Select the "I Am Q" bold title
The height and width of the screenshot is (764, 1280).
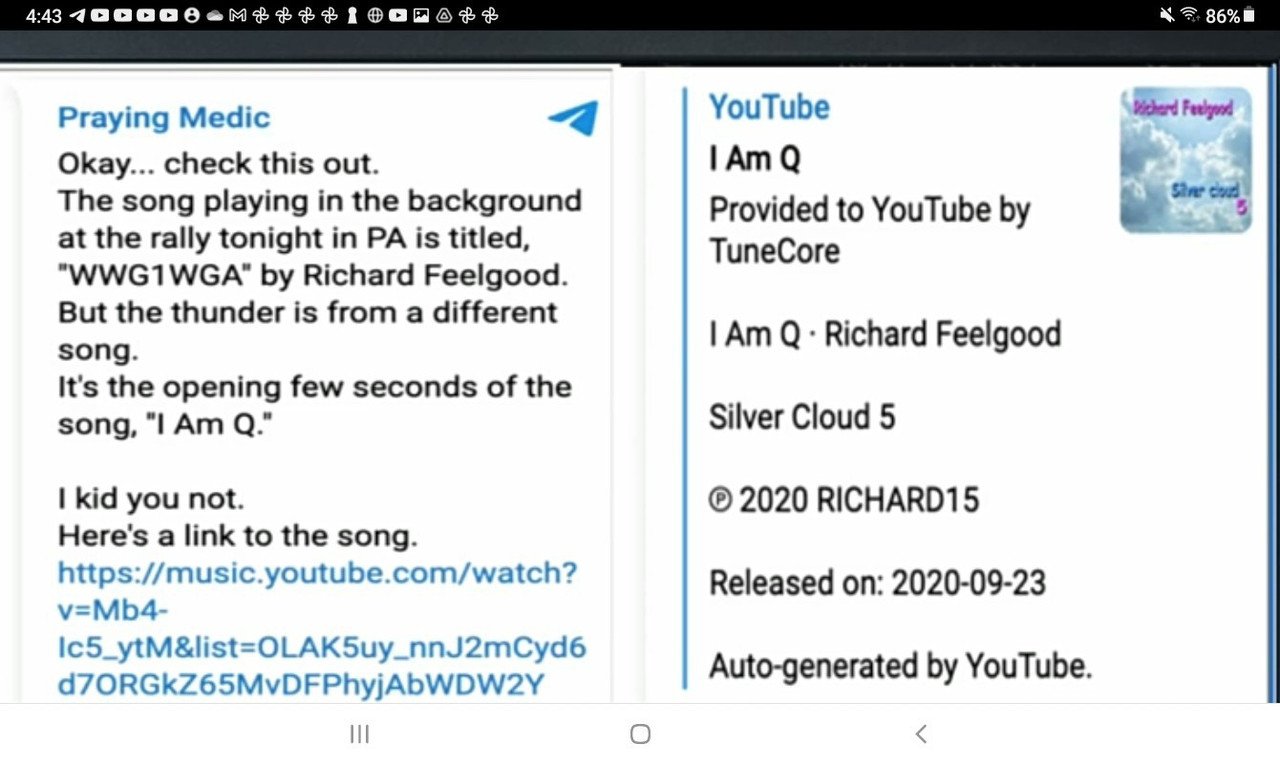point(755,158)
